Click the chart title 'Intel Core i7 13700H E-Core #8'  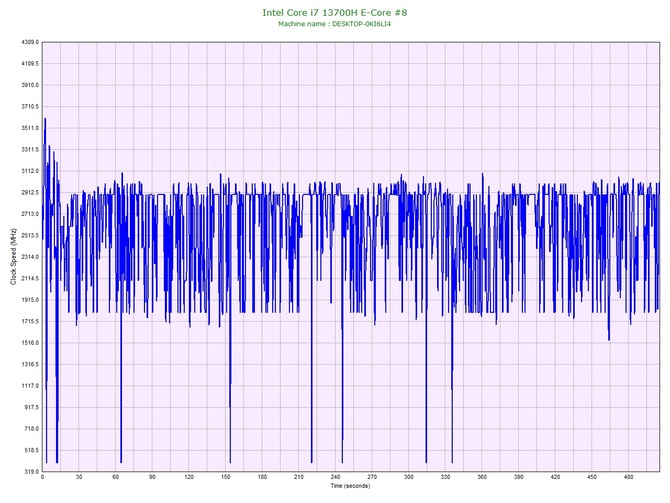(335, 12)
